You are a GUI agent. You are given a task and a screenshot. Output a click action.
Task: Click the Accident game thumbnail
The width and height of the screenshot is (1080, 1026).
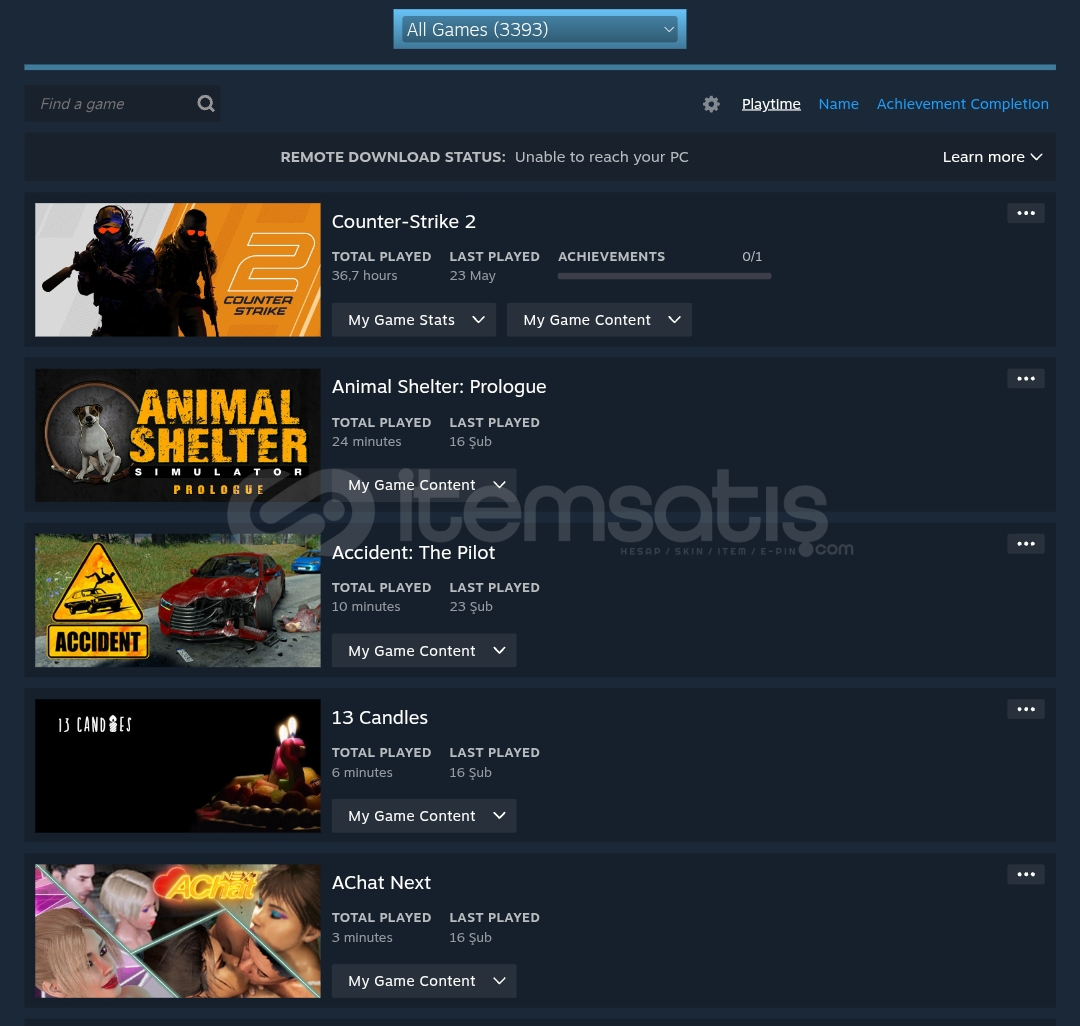[x=178, y=600]
